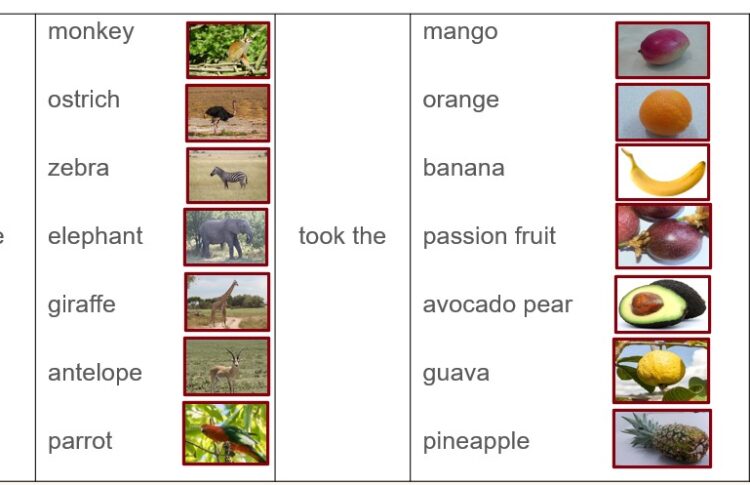The height and width of the screenshot is (485, 750).
Task: Click the word 'giraffe'
Action: tap(82, 305)
